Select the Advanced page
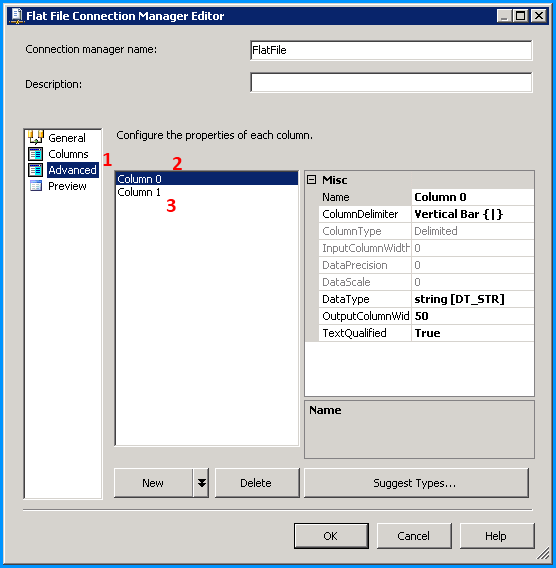 click(72, 170)
